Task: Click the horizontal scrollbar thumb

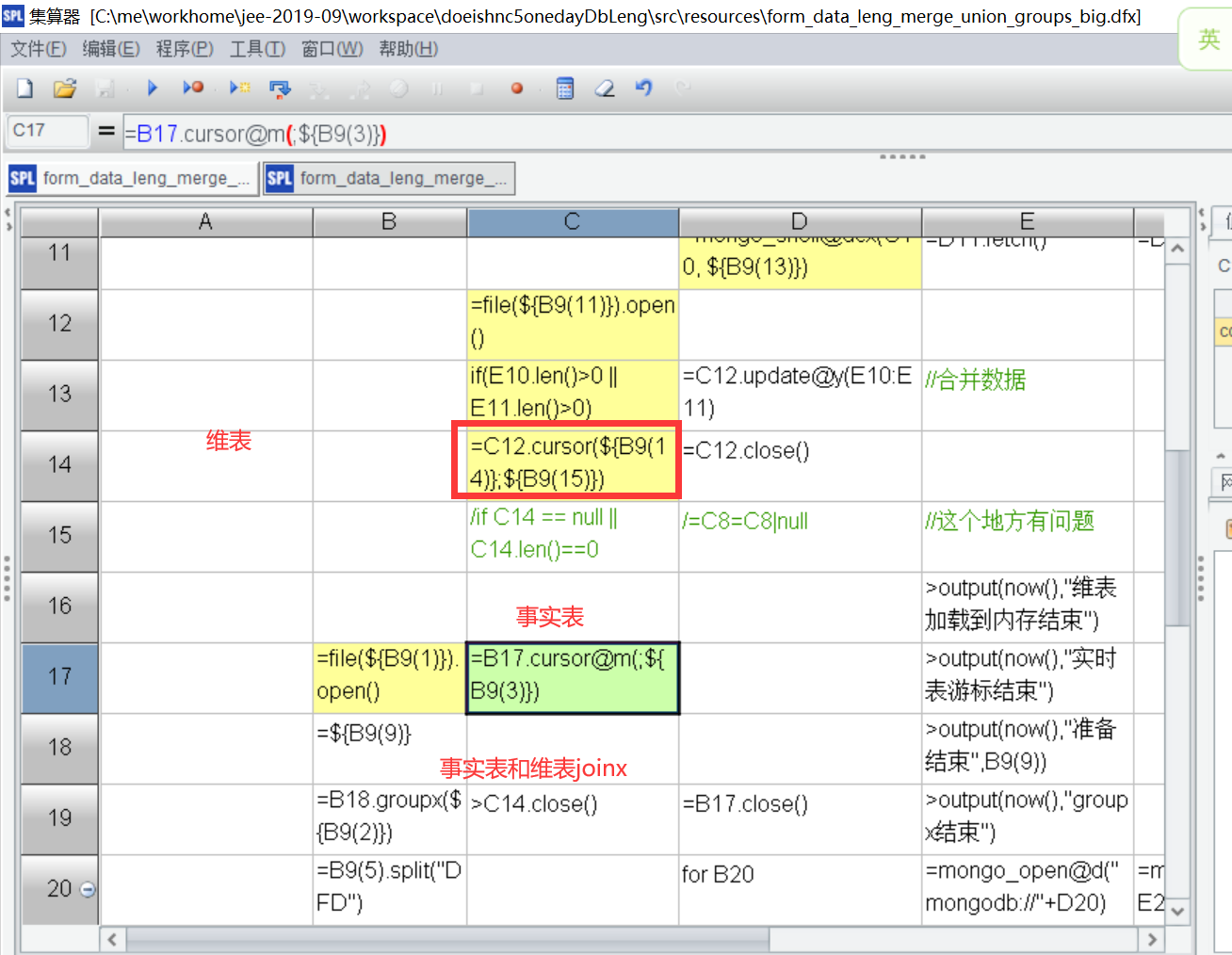Action: coord(448,939)
